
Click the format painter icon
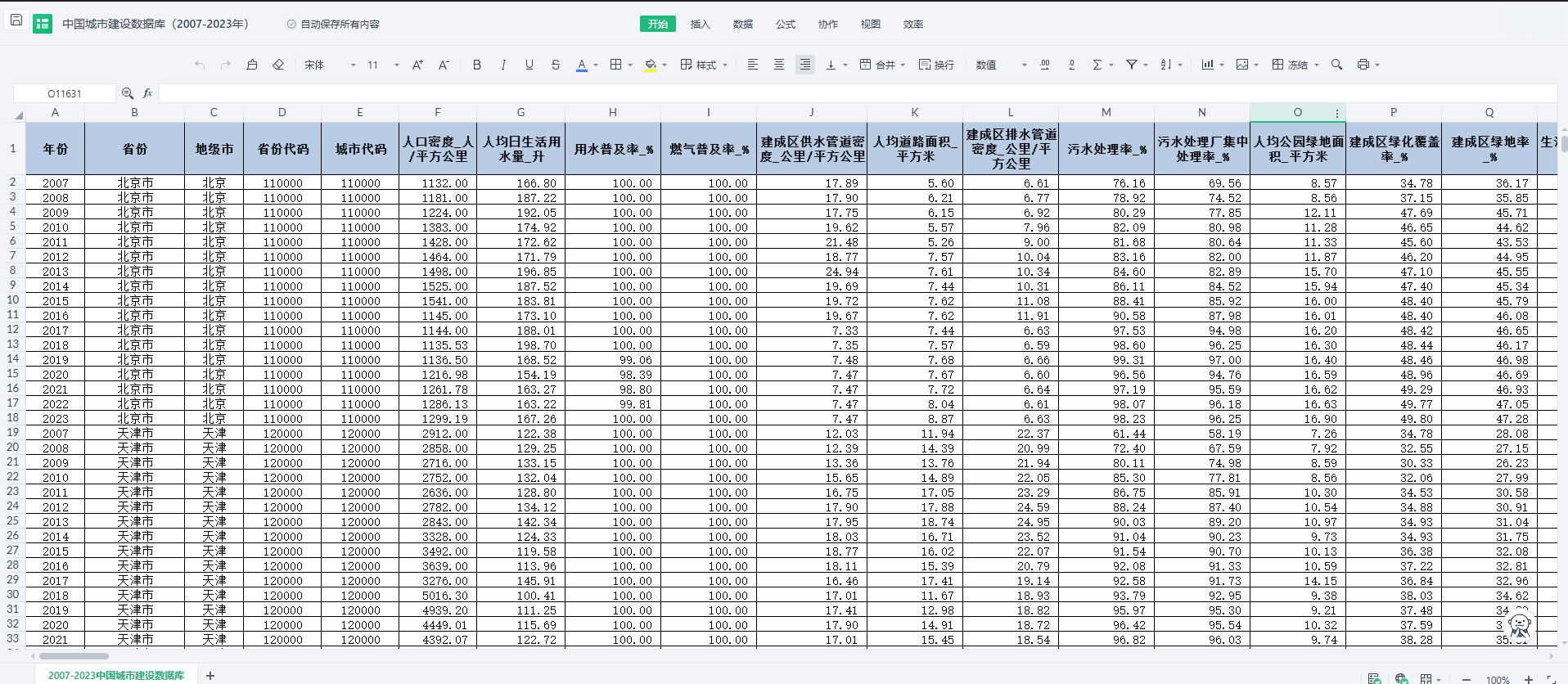click(x=252, y=65)
